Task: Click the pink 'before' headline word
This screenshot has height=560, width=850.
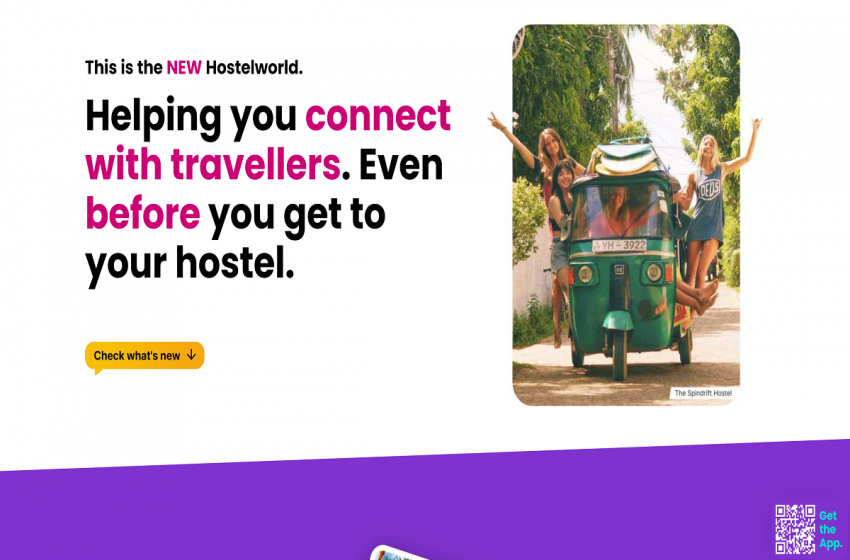Action: click(143, 213)
